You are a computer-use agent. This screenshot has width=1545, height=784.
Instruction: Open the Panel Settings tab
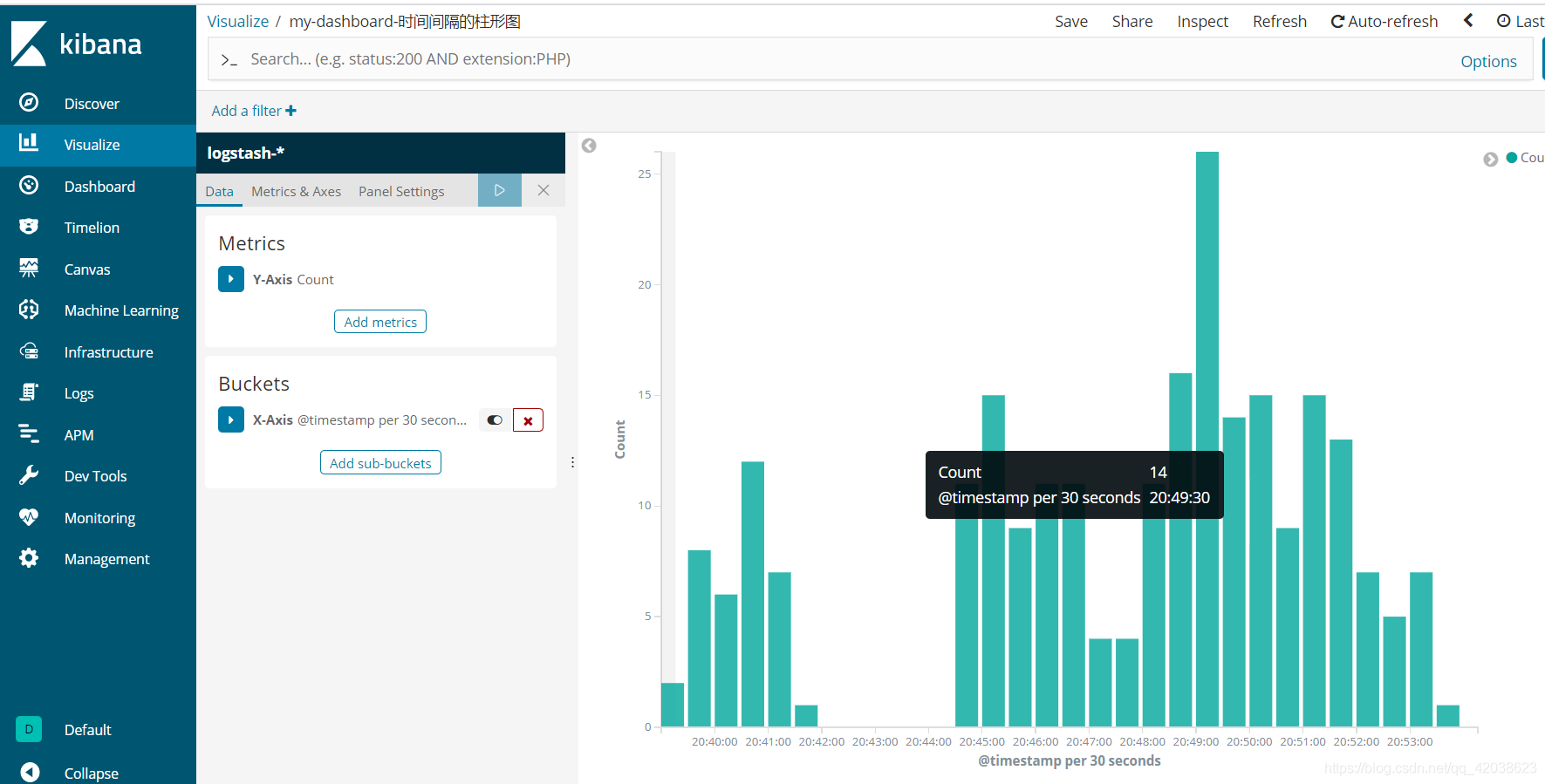(x=401, y=191)
